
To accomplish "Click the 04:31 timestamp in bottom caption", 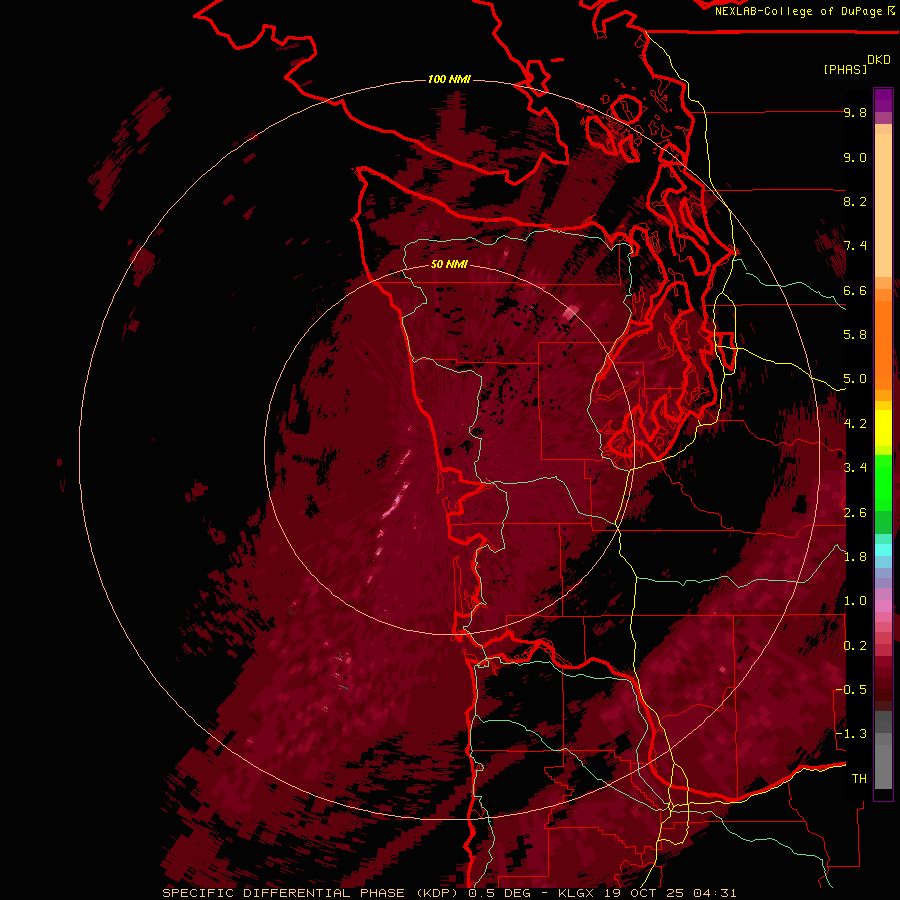I will tap(715, 893).
